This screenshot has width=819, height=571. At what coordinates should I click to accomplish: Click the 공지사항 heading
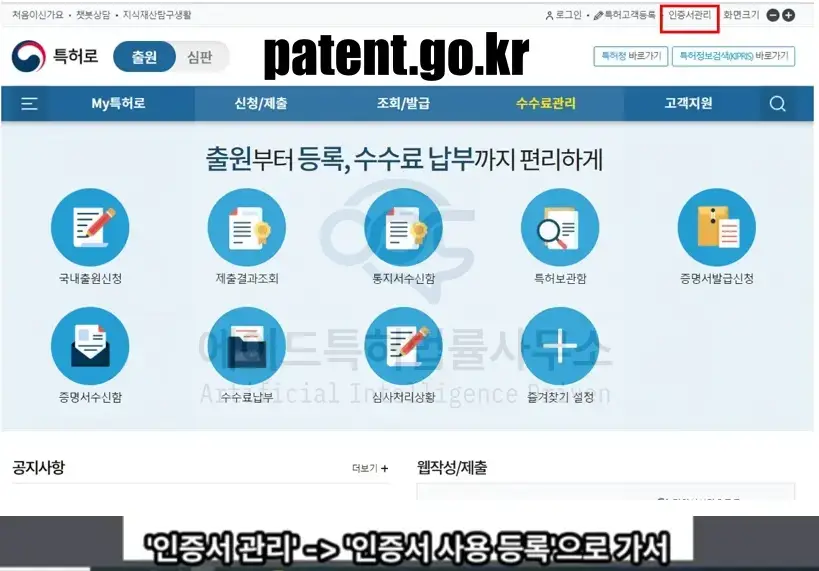[x=39, y=467]
